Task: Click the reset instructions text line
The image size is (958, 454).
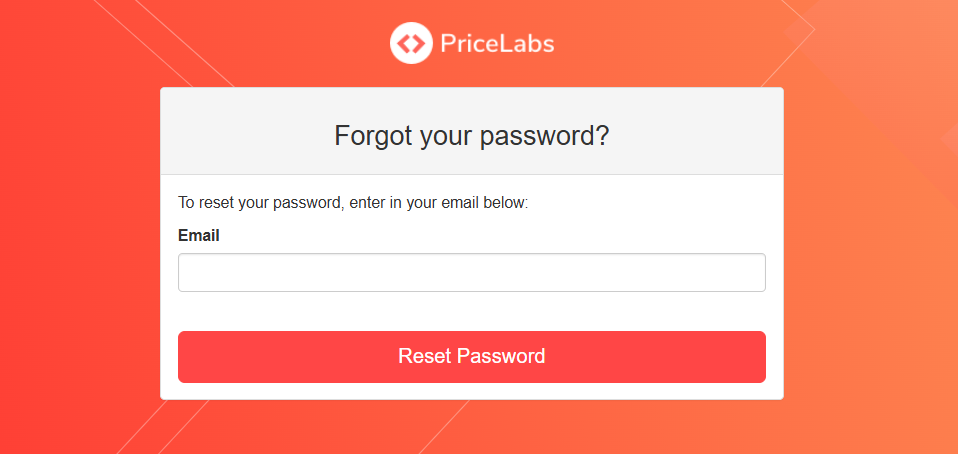Action: click(x=352, y=203)
